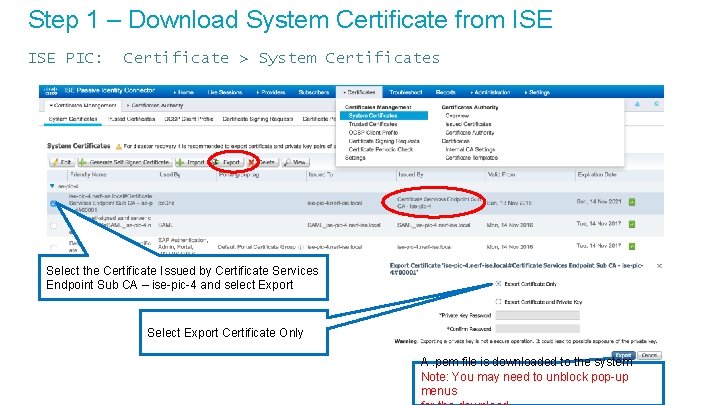
Task: Open the Subscribers menu
Action: [x=314, y=92]
